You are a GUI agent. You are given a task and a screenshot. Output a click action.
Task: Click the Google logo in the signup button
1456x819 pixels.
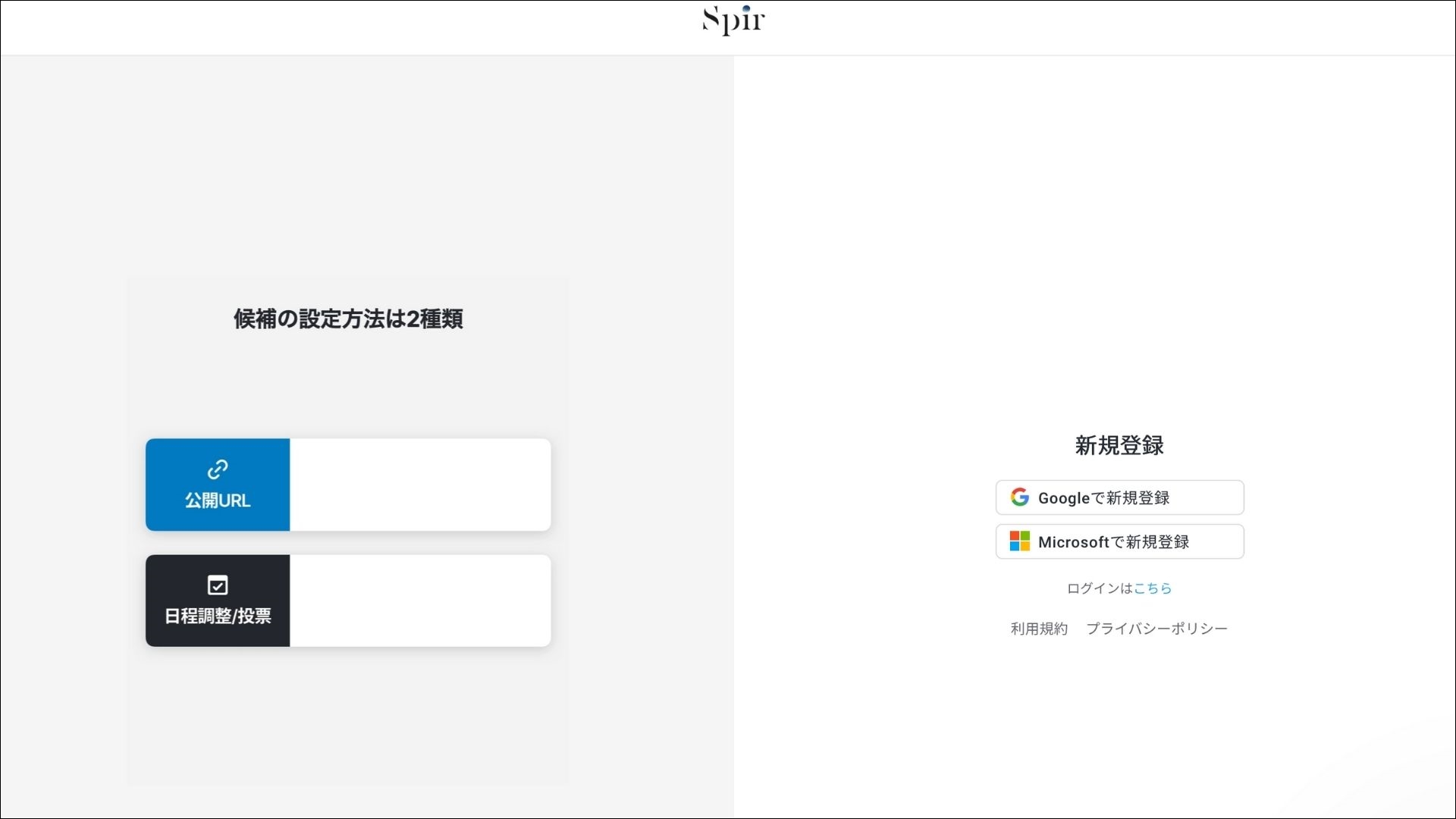click(x=1020, y=497)
